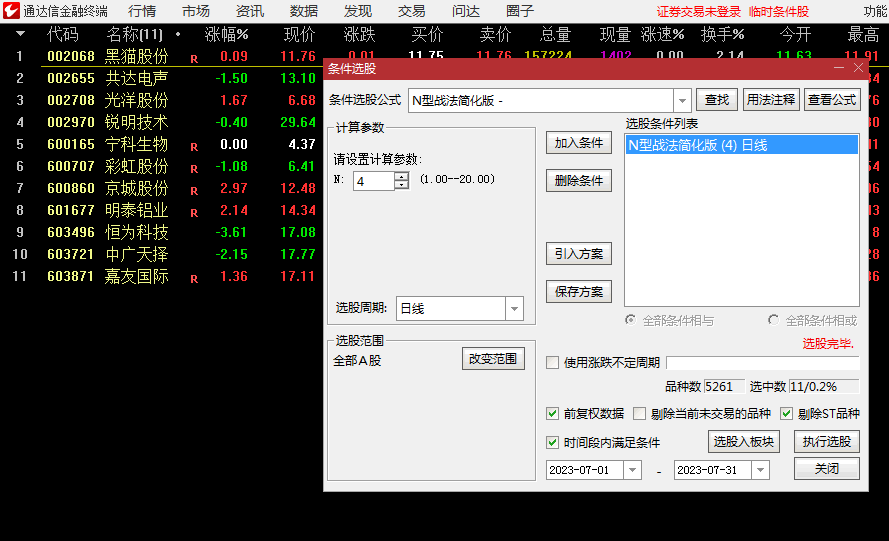889x541 pixels.
Task: Click the 用法注释 button
Action: tap(771, 100)
